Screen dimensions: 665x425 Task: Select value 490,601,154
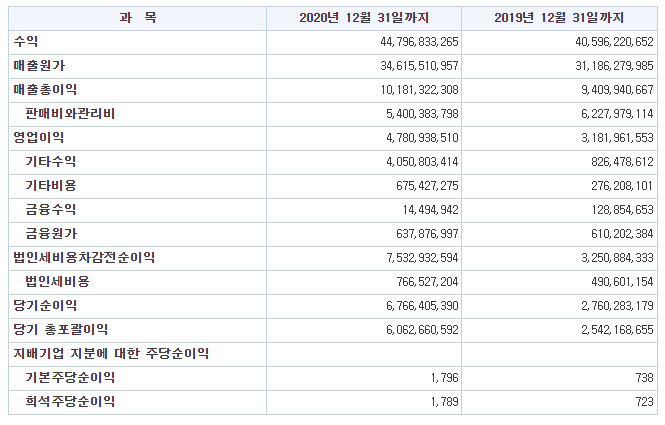click(622, 282)
